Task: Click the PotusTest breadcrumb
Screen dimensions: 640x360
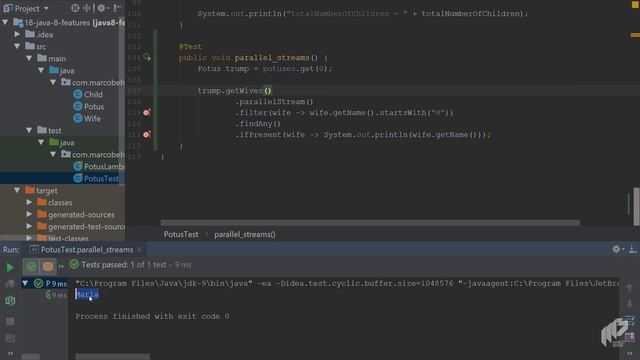Action: click(x=181, y=234)
